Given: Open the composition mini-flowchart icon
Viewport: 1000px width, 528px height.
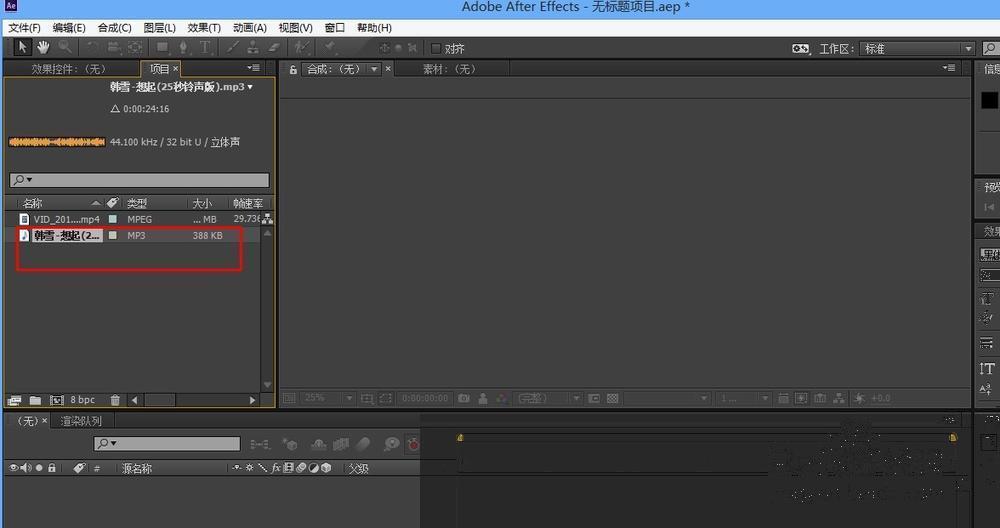Looking at the screenshot, I should click(259, 444).
